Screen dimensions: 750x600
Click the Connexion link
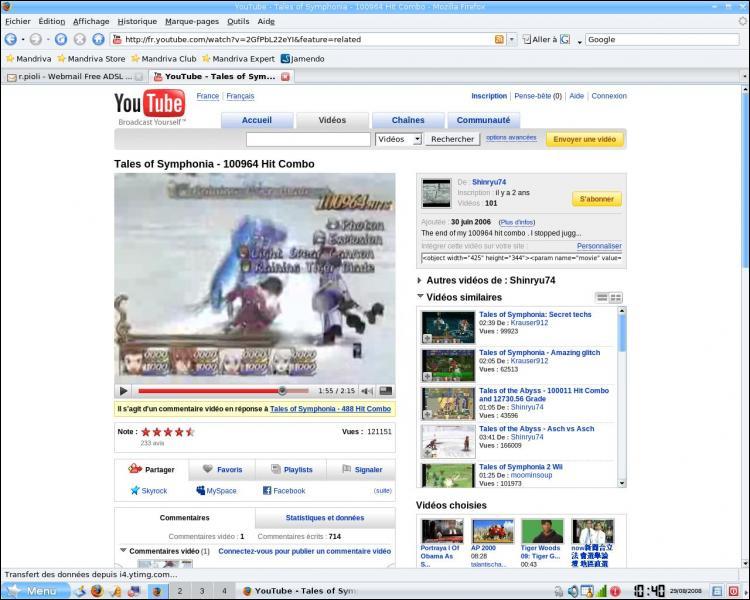pyautogui.click(x=609, y=96)
